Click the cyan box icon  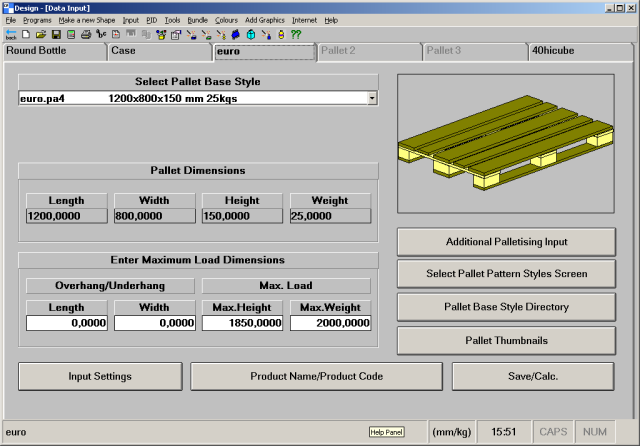pyautogui.click(x=251, y=35)
